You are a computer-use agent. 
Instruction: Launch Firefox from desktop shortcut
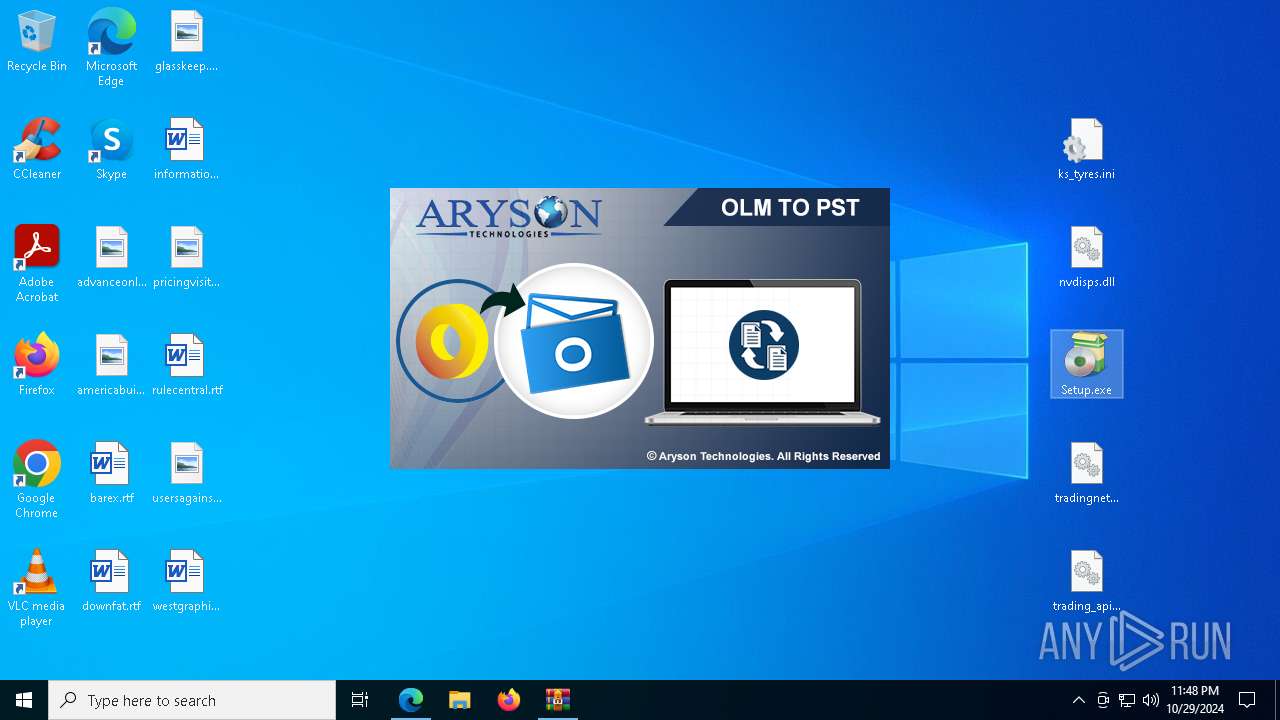point(37,366)
